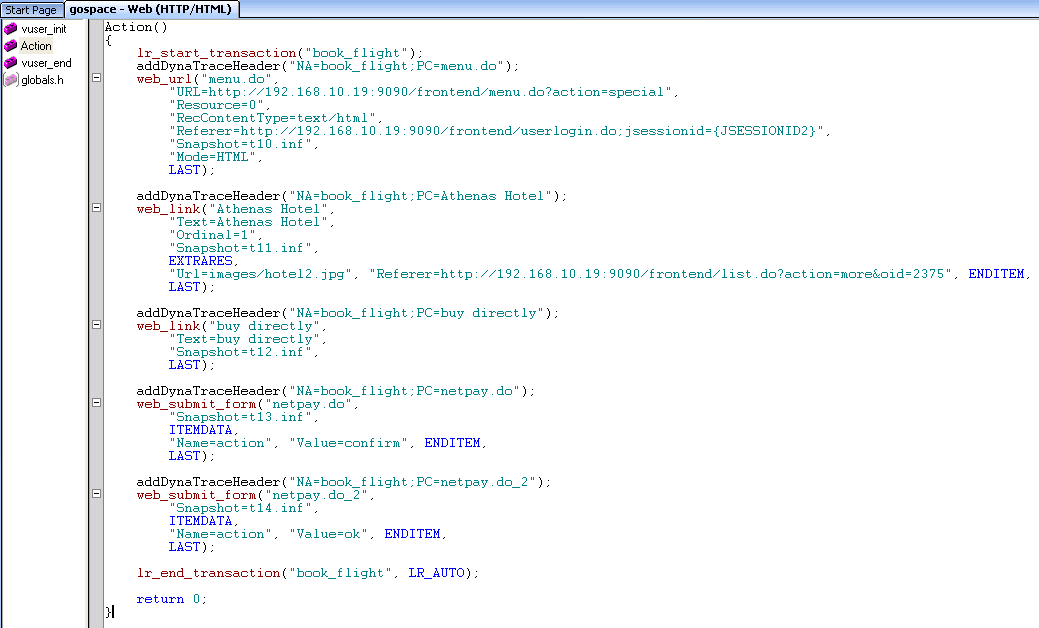Click addDynaTraceHeader line for PC=buy directly
Image resolution: width=1039 pixels, height=628 pixels.
[x=348, y=313]
